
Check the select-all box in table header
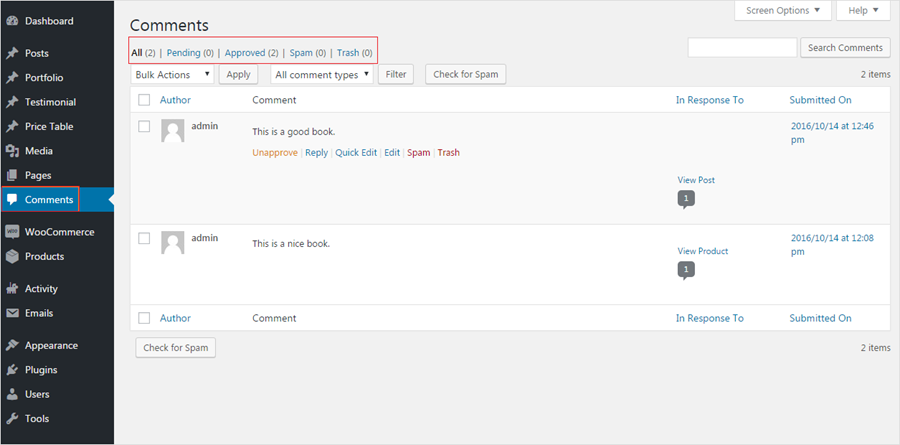coord(144,100)
